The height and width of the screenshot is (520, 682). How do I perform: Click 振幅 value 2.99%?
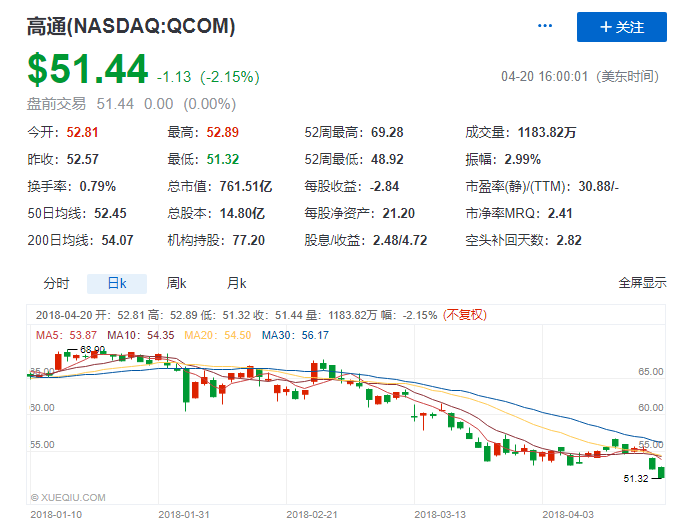(522, 159)
